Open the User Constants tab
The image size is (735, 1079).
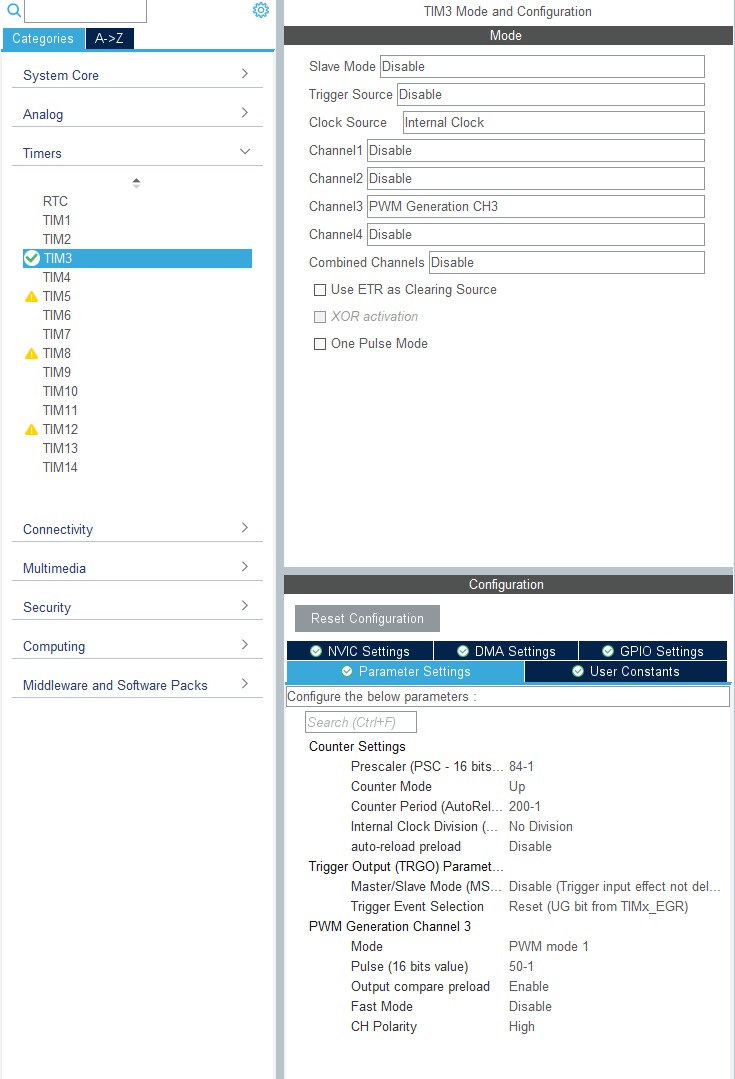pyautogui.click(x=626, y=672)
